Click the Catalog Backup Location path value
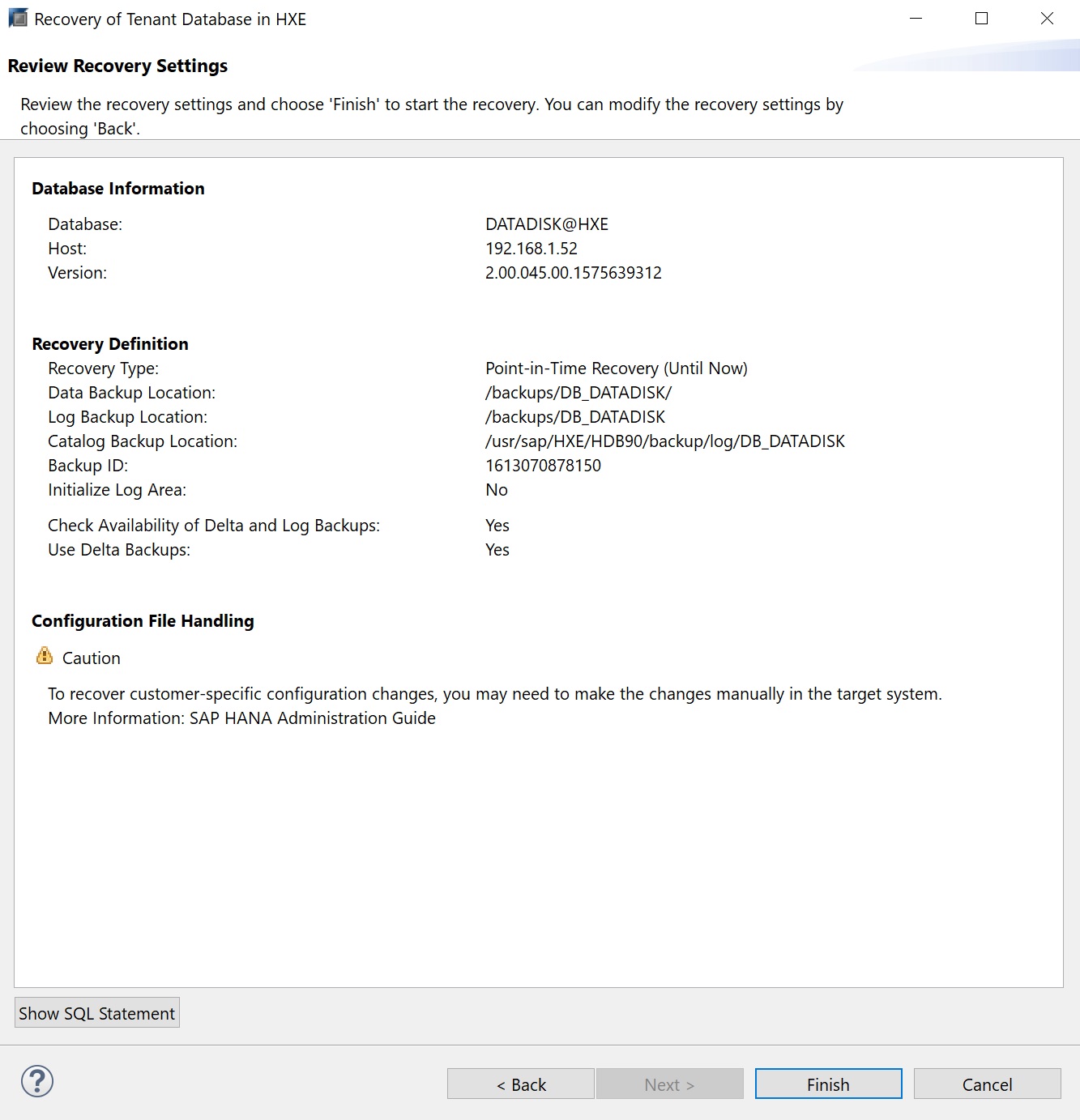This screenshot has width=1080, height=1120. 664,441
